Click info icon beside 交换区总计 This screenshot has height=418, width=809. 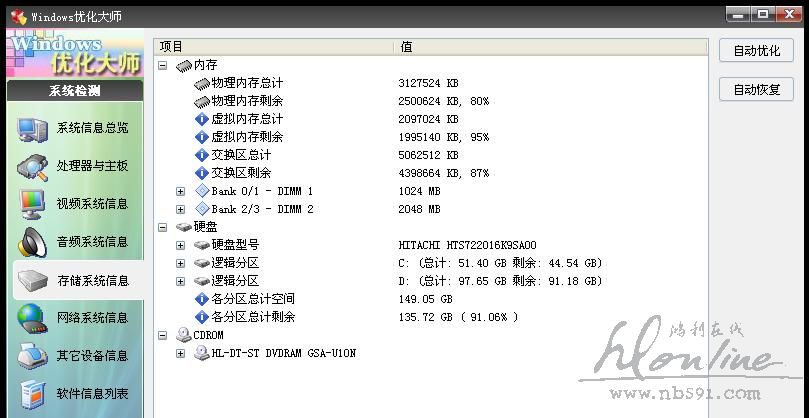click(x=202, y=155)
